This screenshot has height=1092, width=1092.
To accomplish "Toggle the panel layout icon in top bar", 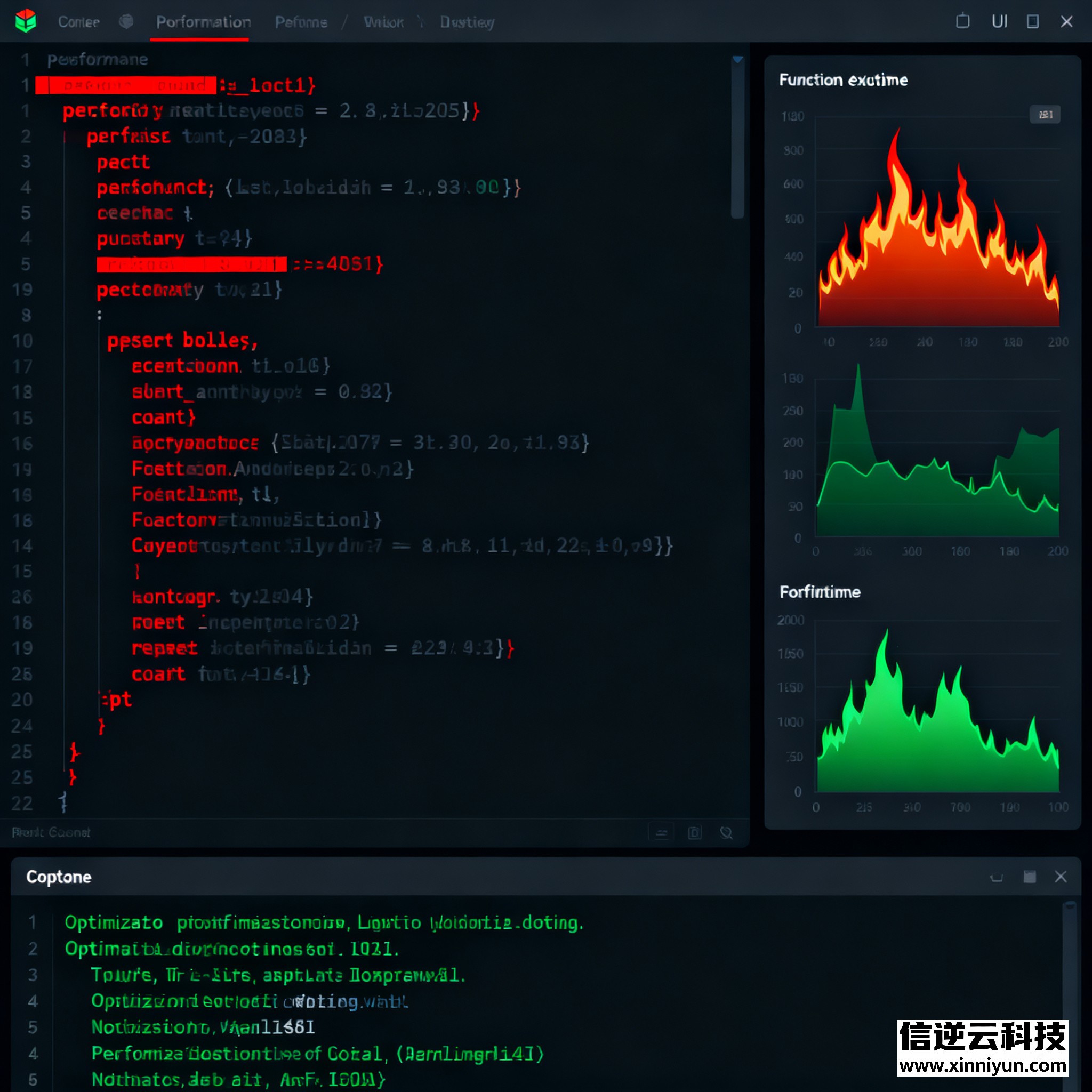I will [1033, 21].
